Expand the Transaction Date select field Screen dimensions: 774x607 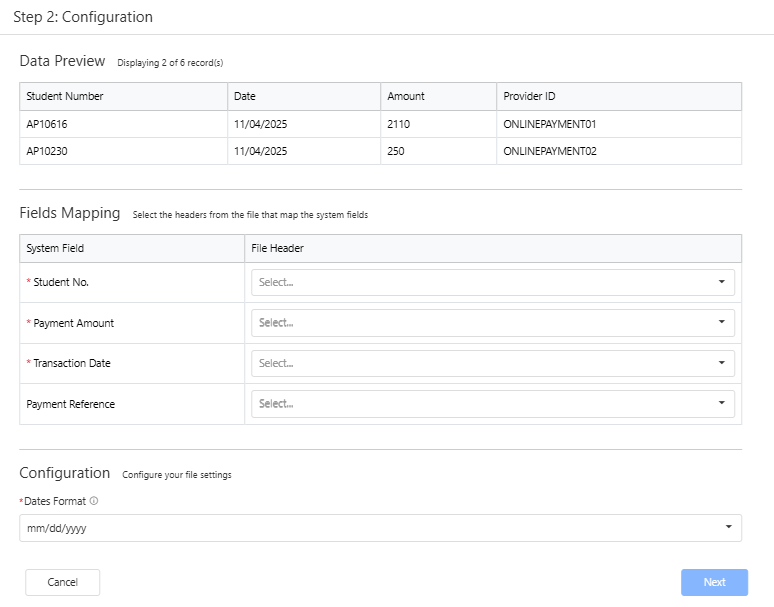click(x=480, y=363)
